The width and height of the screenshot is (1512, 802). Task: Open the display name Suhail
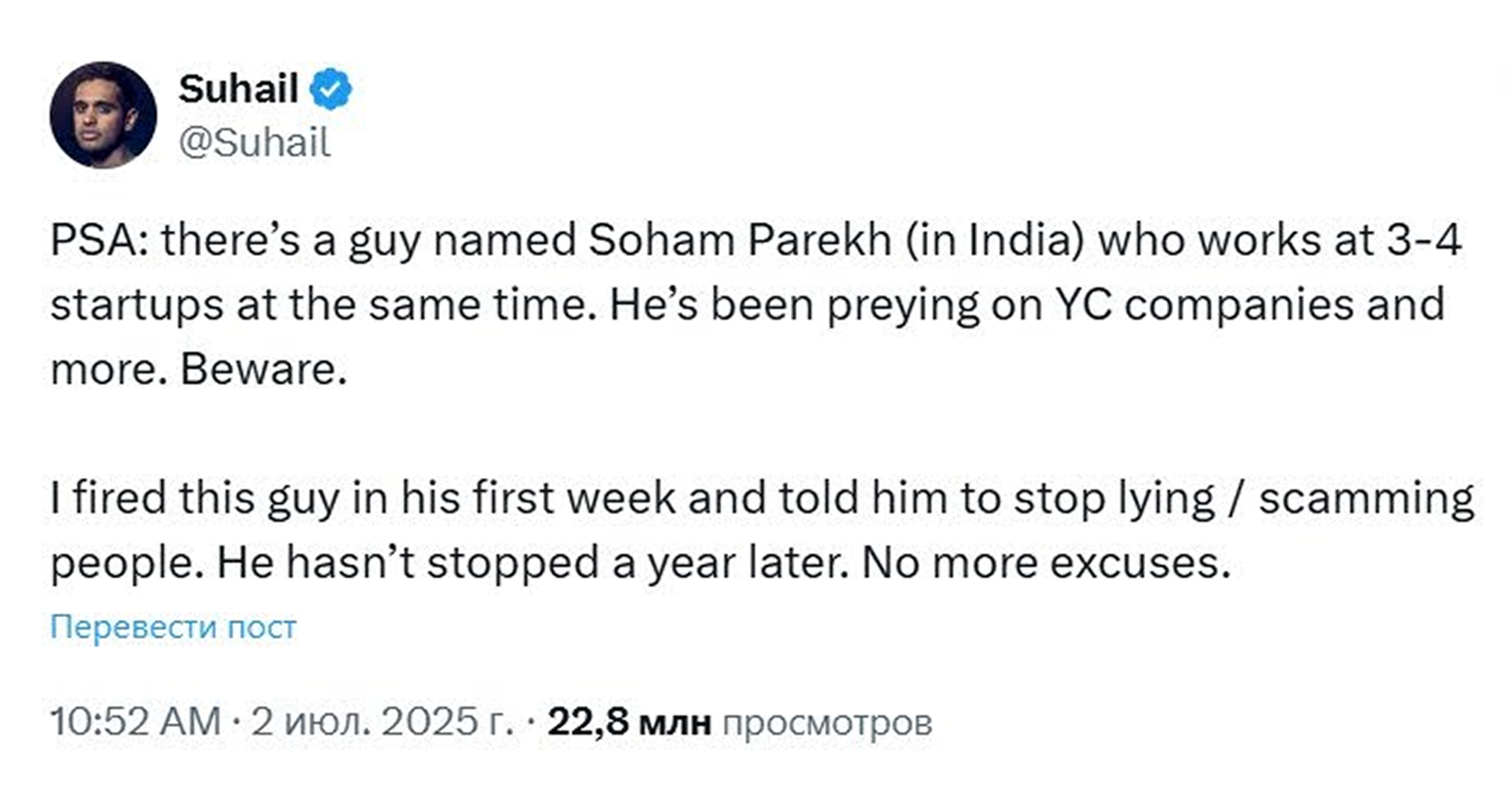(x=239, y=89)
